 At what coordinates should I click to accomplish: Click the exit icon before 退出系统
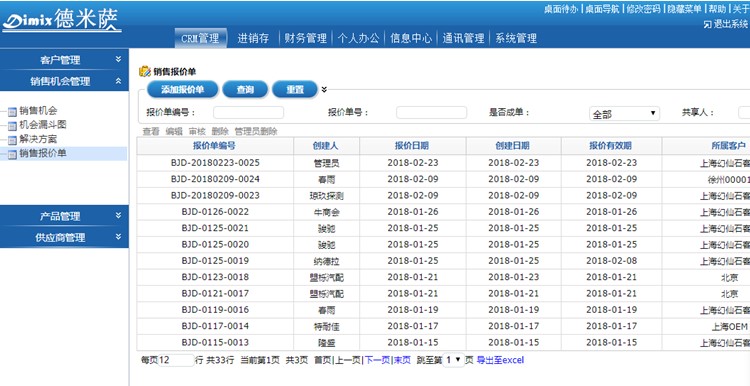pyautogui.click(x=707, y=24)
